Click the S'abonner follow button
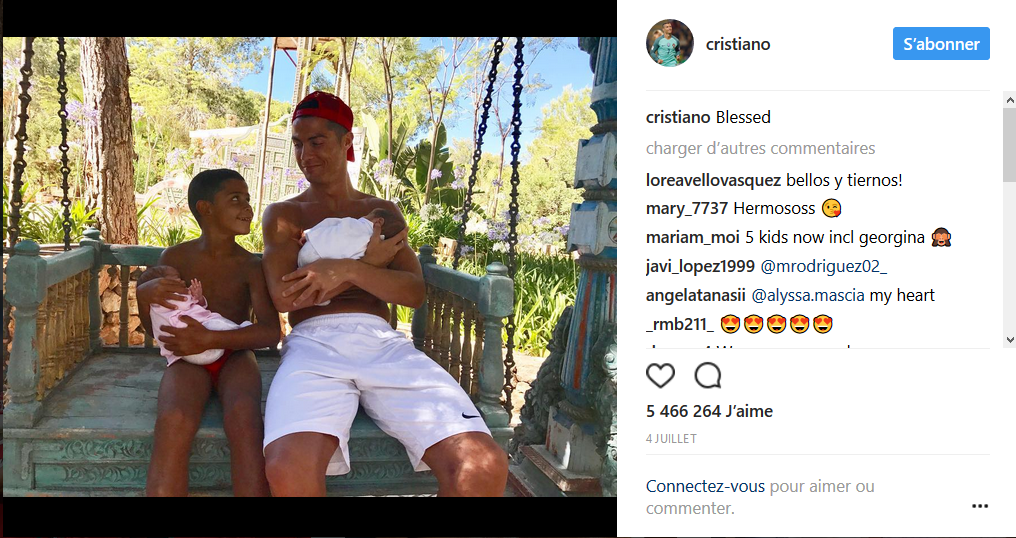The height and width of the screenshot is (538, 1016). 941,43
